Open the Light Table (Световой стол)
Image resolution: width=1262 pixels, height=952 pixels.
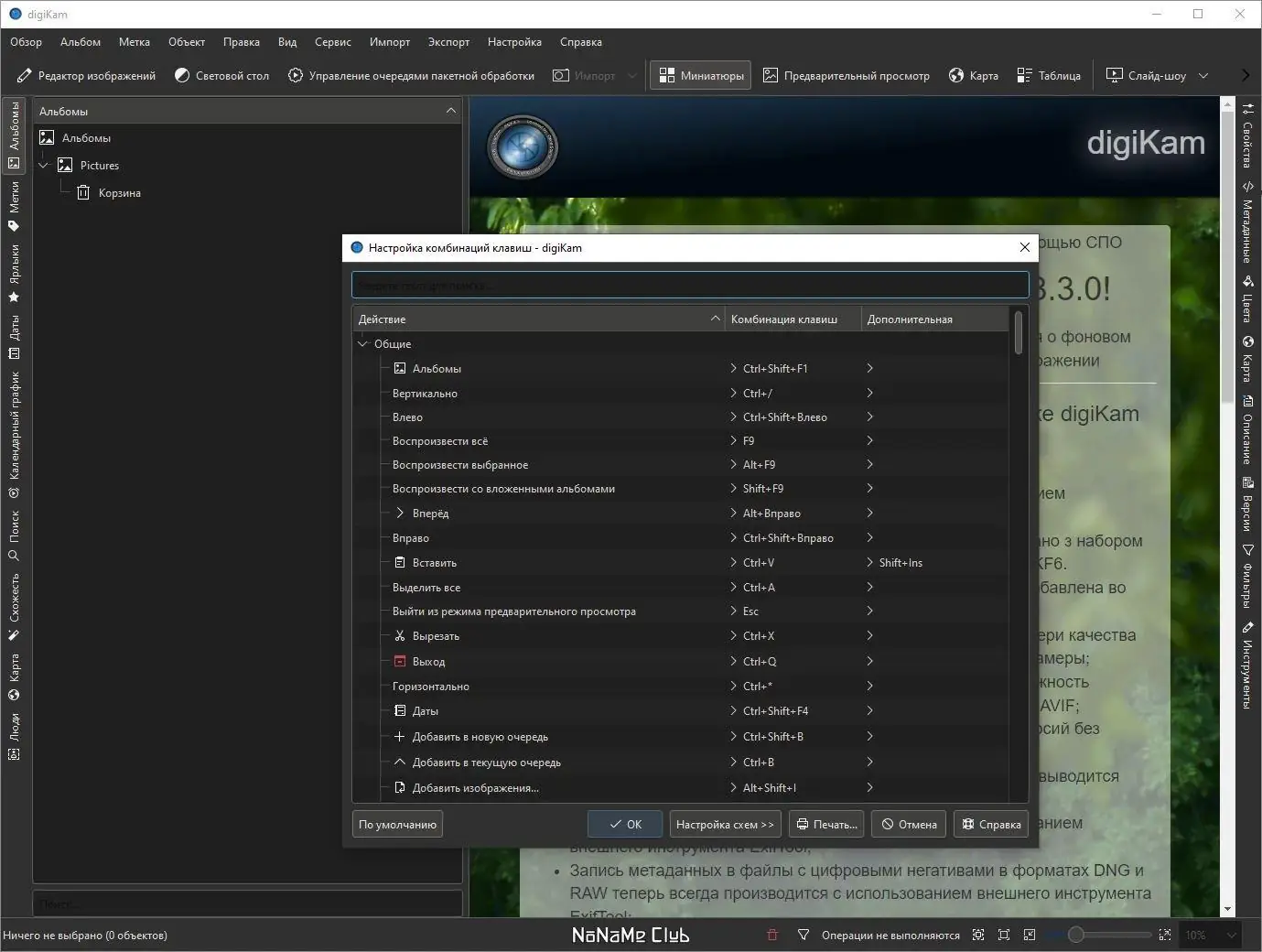pyautogui.click(x=221, y=76)
